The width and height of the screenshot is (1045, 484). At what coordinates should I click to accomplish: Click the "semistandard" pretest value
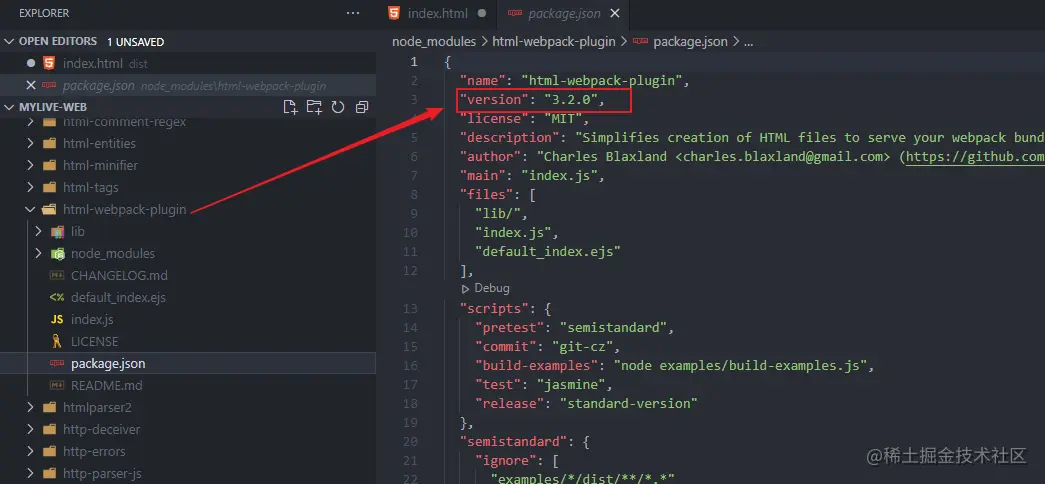[613, 328]
